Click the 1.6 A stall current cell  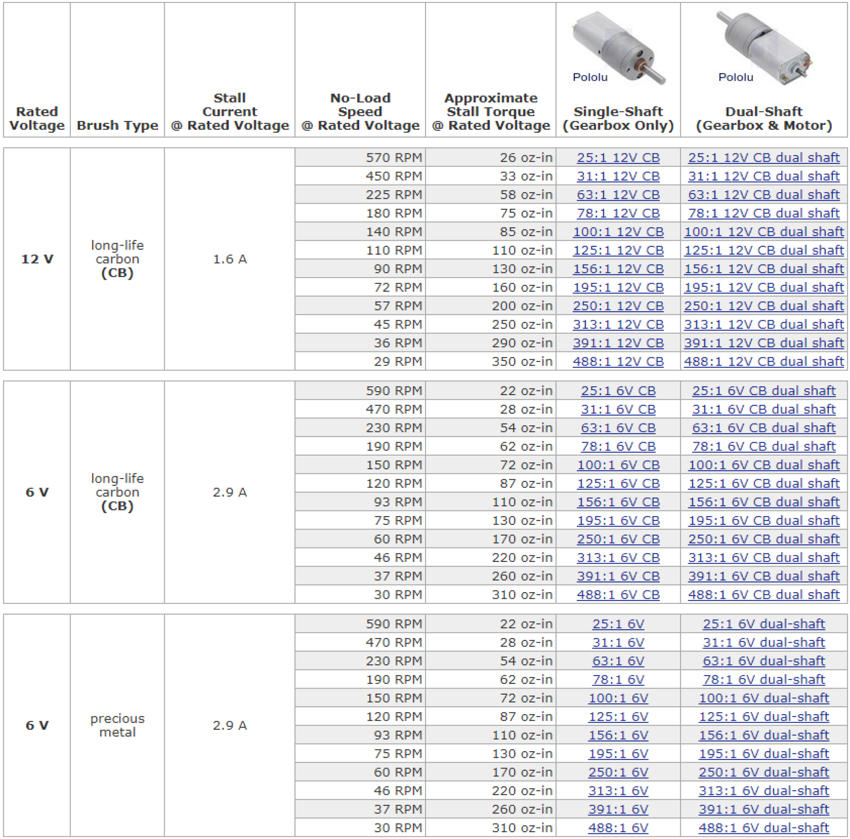point(229,259)
